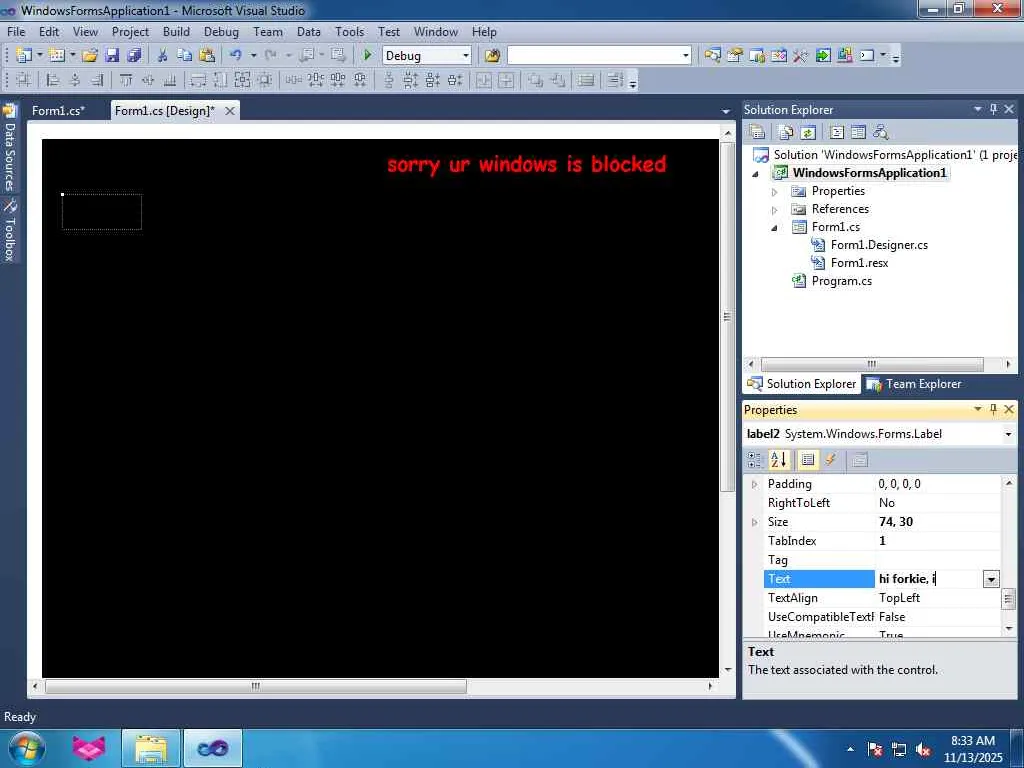Click the Save All icon

(x=134, y=56)
